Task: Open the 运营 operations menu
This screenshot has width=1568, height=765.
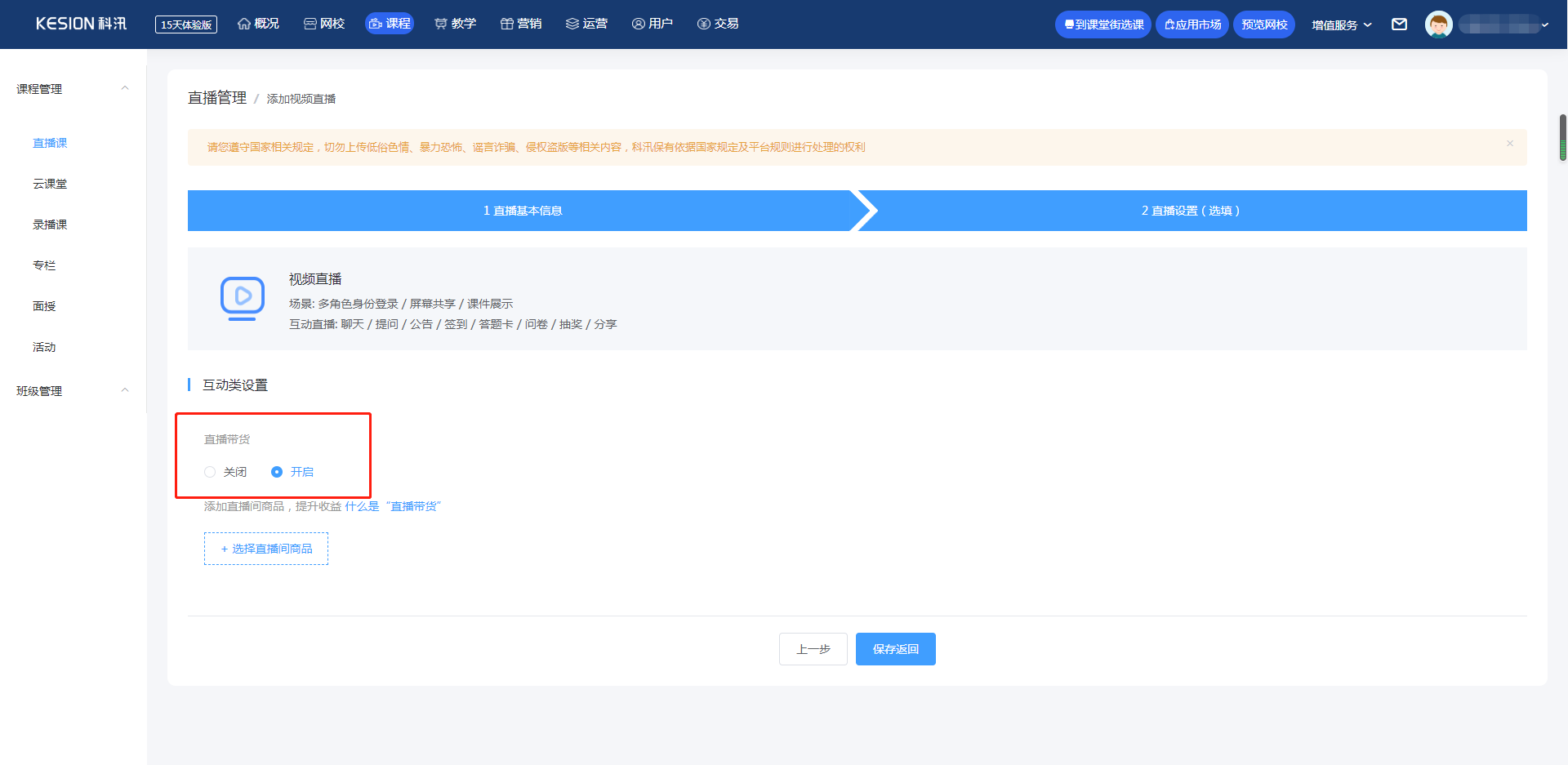Action: pos(586,24)
